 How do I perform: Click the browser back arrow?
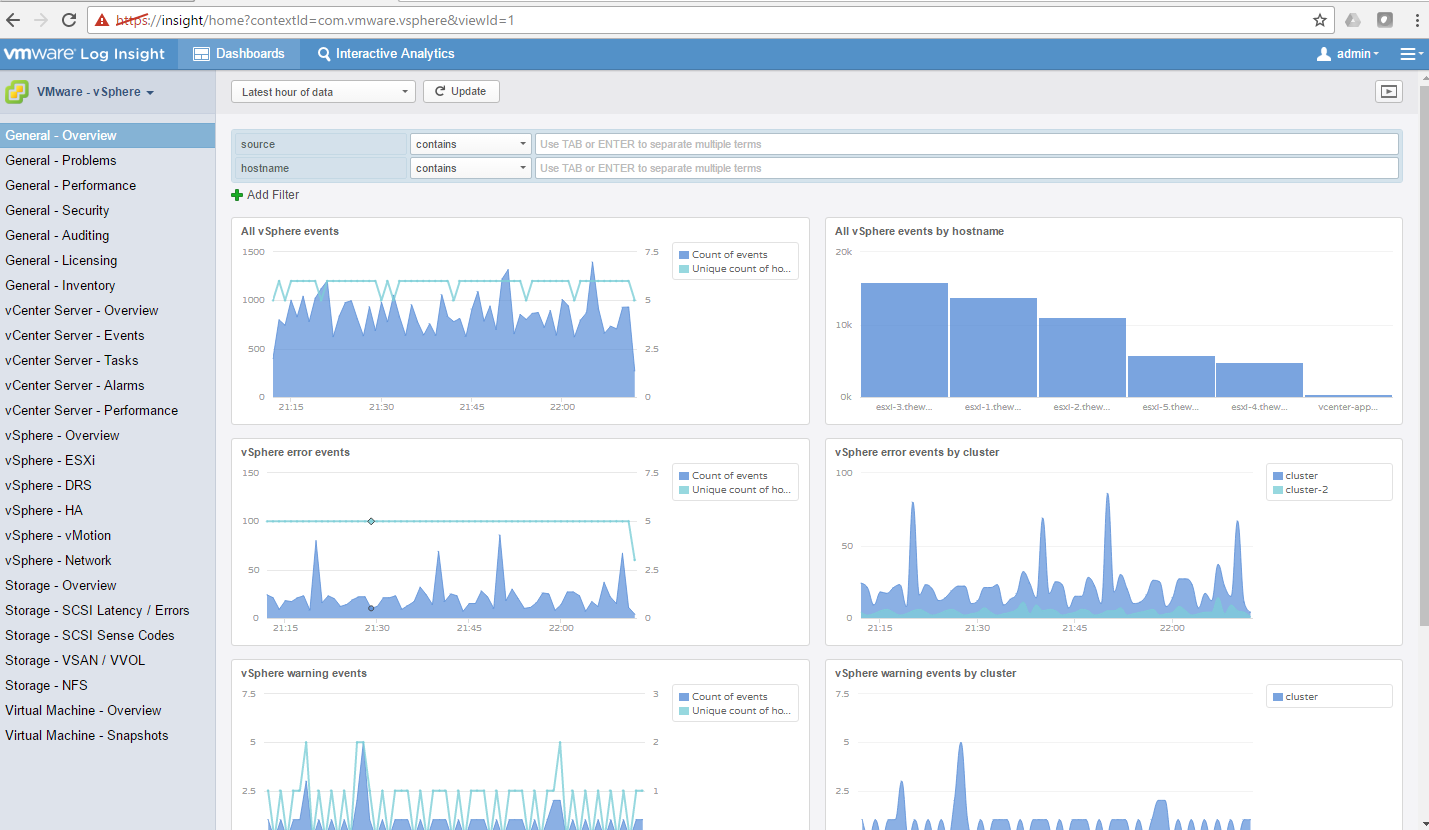[x=13, y=19]
